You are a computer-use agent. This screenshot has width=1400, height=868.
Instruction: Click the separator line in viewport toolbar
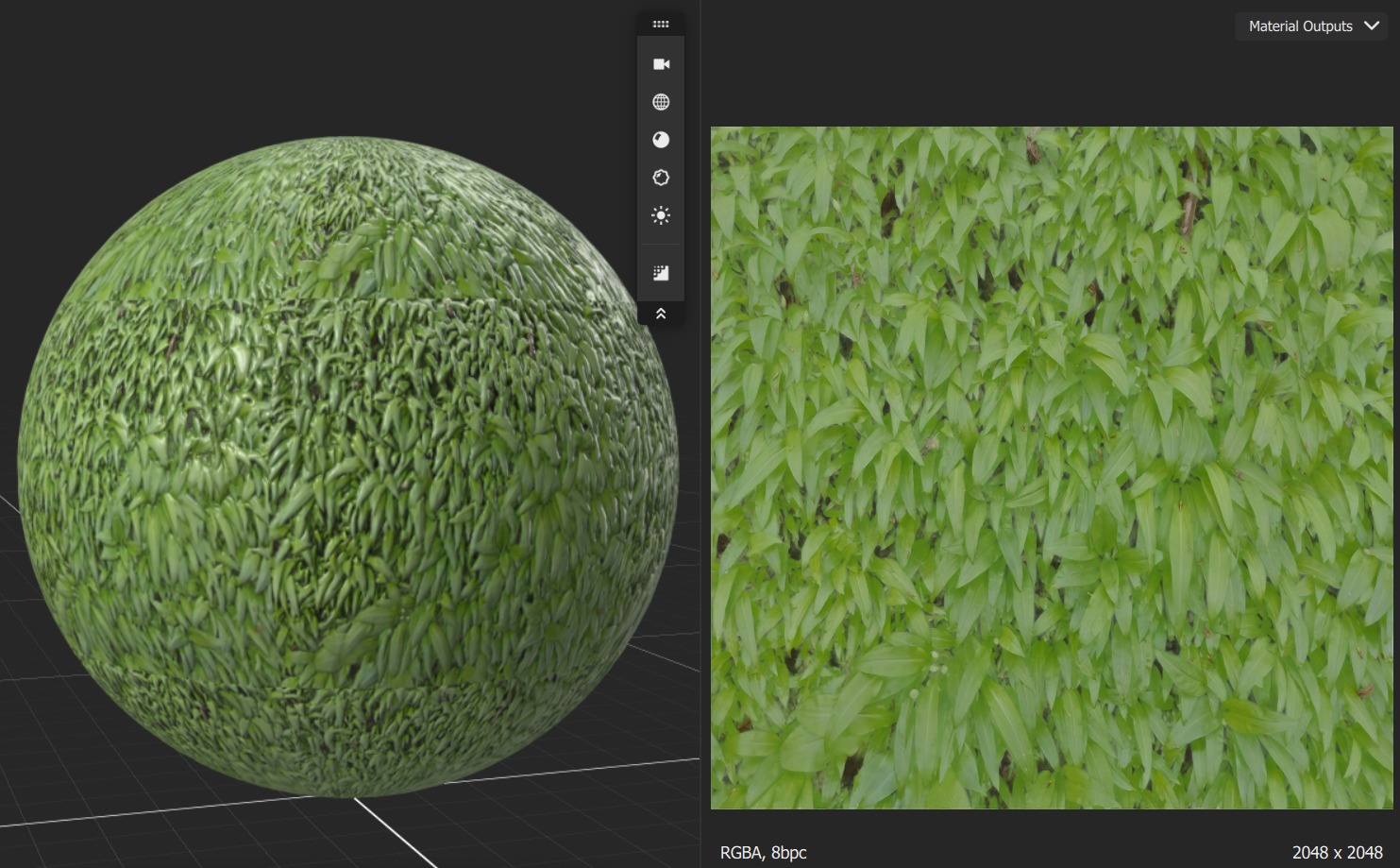[661, 245]
